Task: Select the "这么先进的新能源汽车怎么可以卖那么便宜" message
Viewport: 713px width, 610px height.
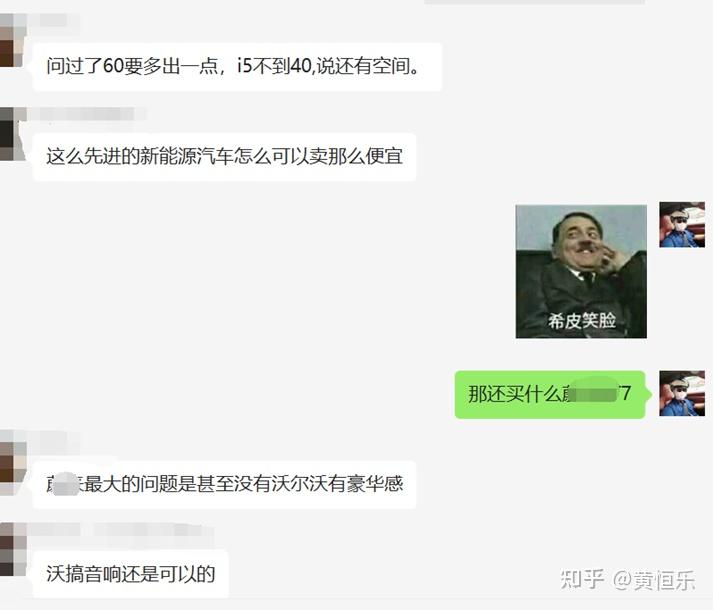Action: [x=225, y=157]
